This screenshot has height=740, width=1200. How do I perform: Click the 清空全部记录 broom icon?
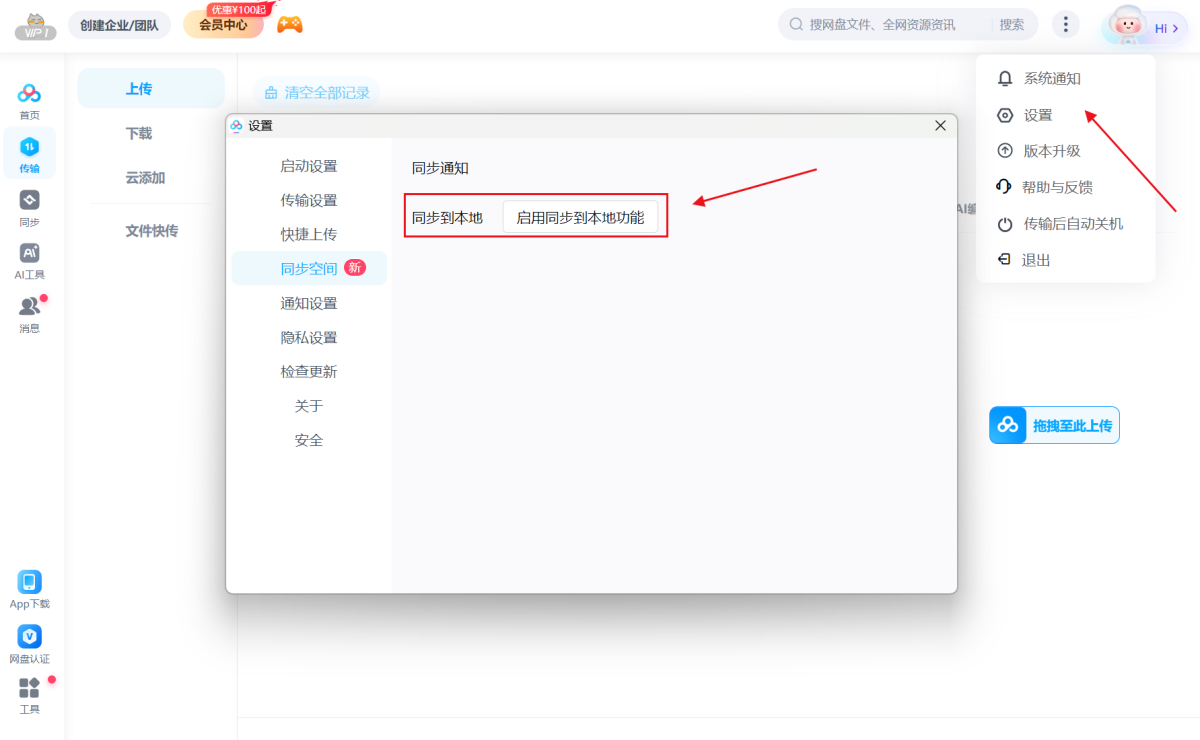pyautogui.click(x=271, y=93)
